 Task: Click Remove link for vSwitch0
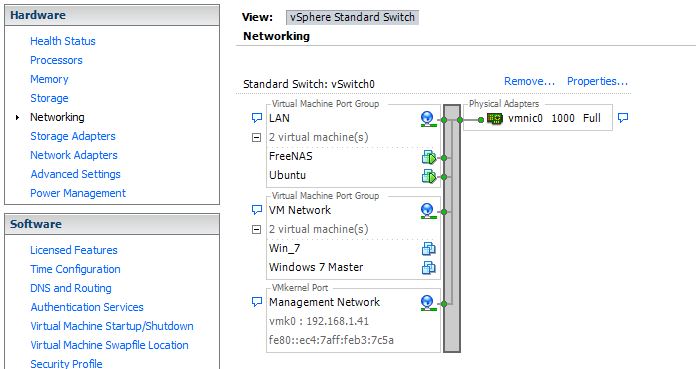(x=530, y=81)
